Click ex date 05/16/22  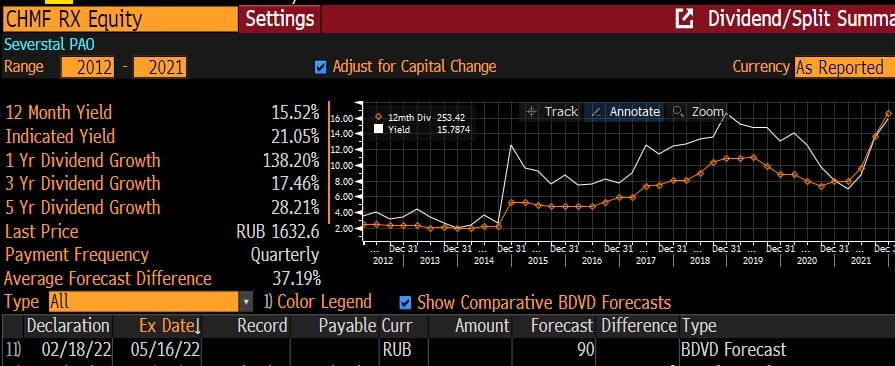166,349
